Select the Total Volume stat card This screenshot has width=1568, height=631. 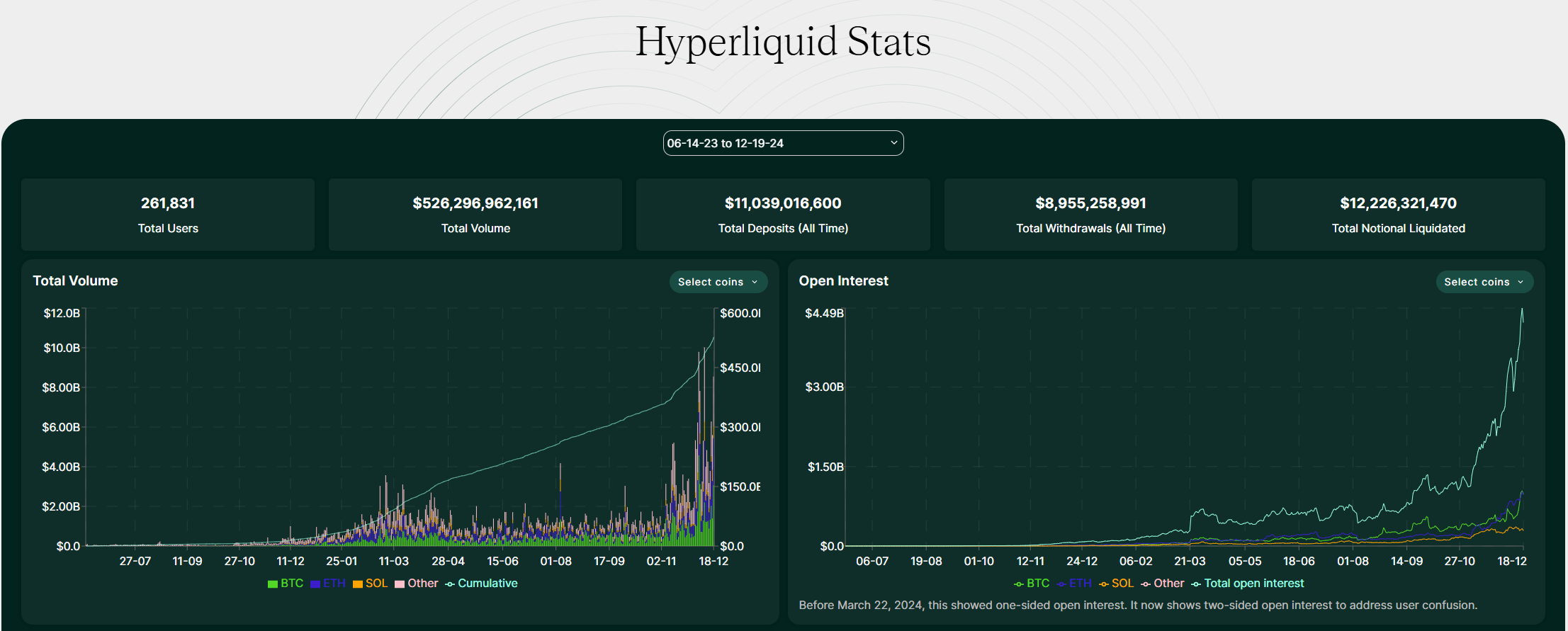475,215
